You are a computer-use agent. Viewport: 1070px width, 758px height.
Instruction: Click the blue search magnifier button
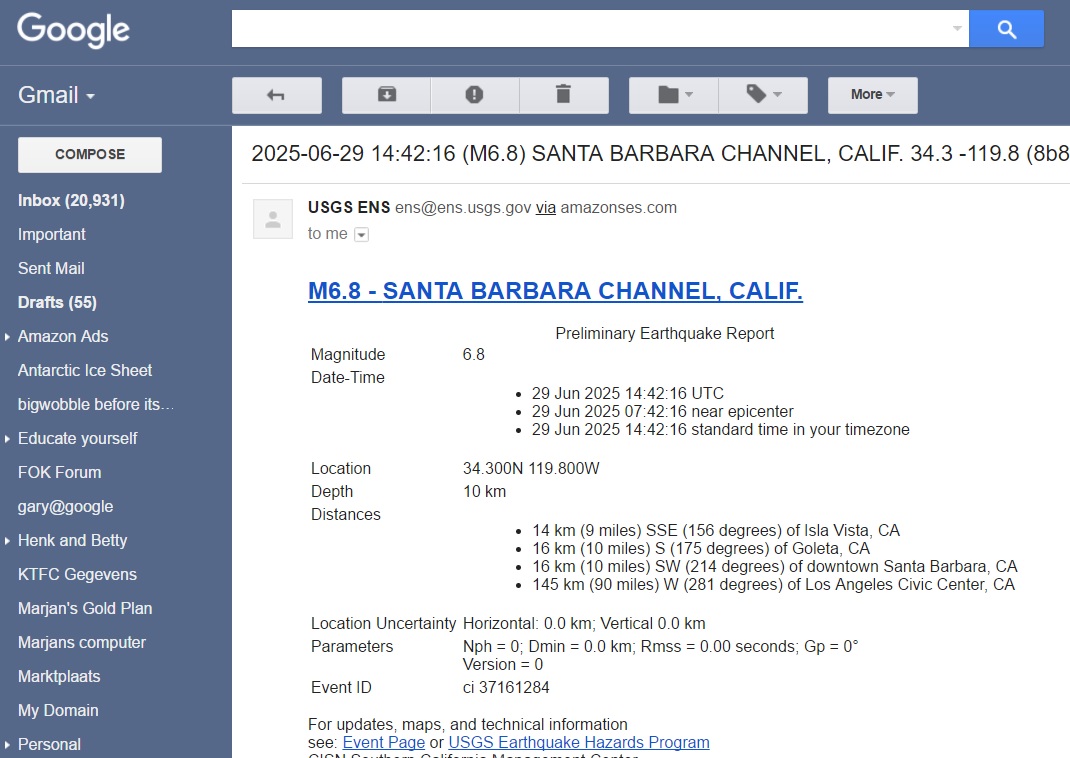pyautogui.click(x=1007, y=29)
